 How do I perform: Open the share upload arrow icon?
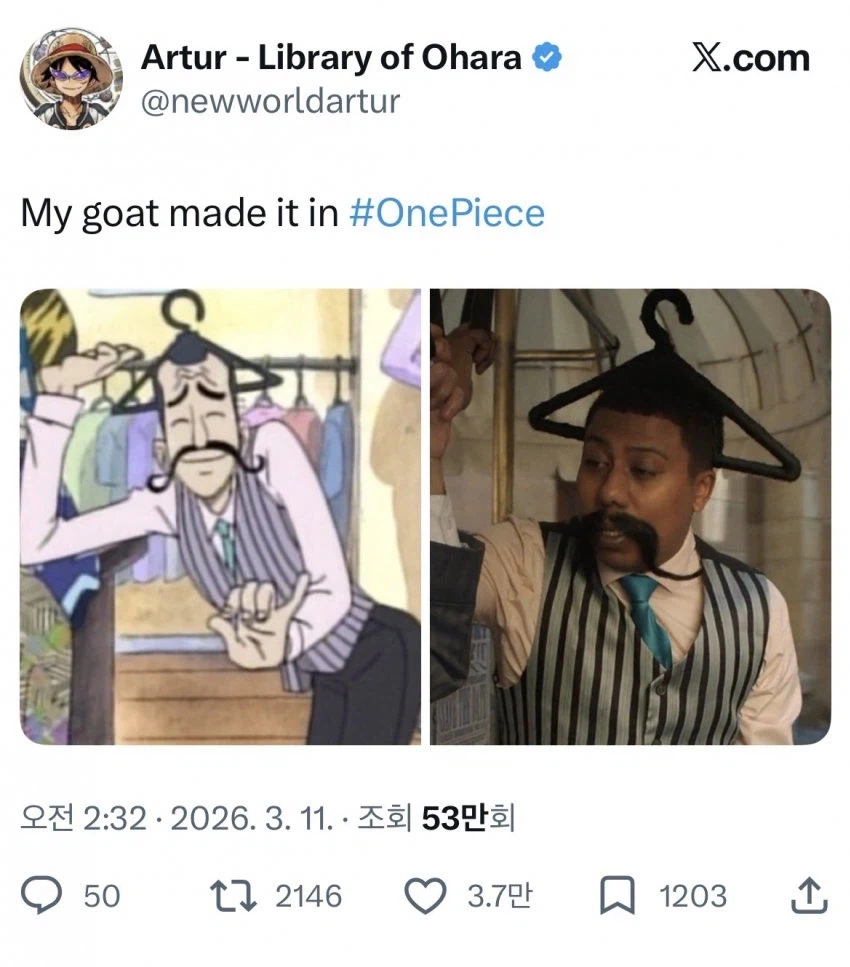(x=807, y=895)
